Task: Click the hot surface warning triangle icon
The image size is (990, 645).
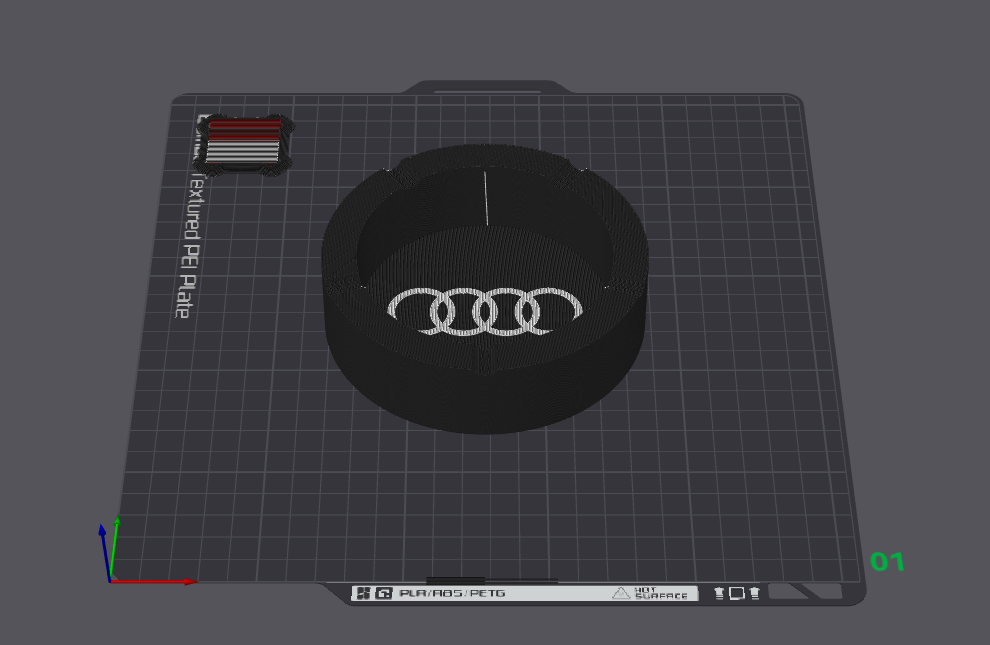Action: (x=621, y=593)
